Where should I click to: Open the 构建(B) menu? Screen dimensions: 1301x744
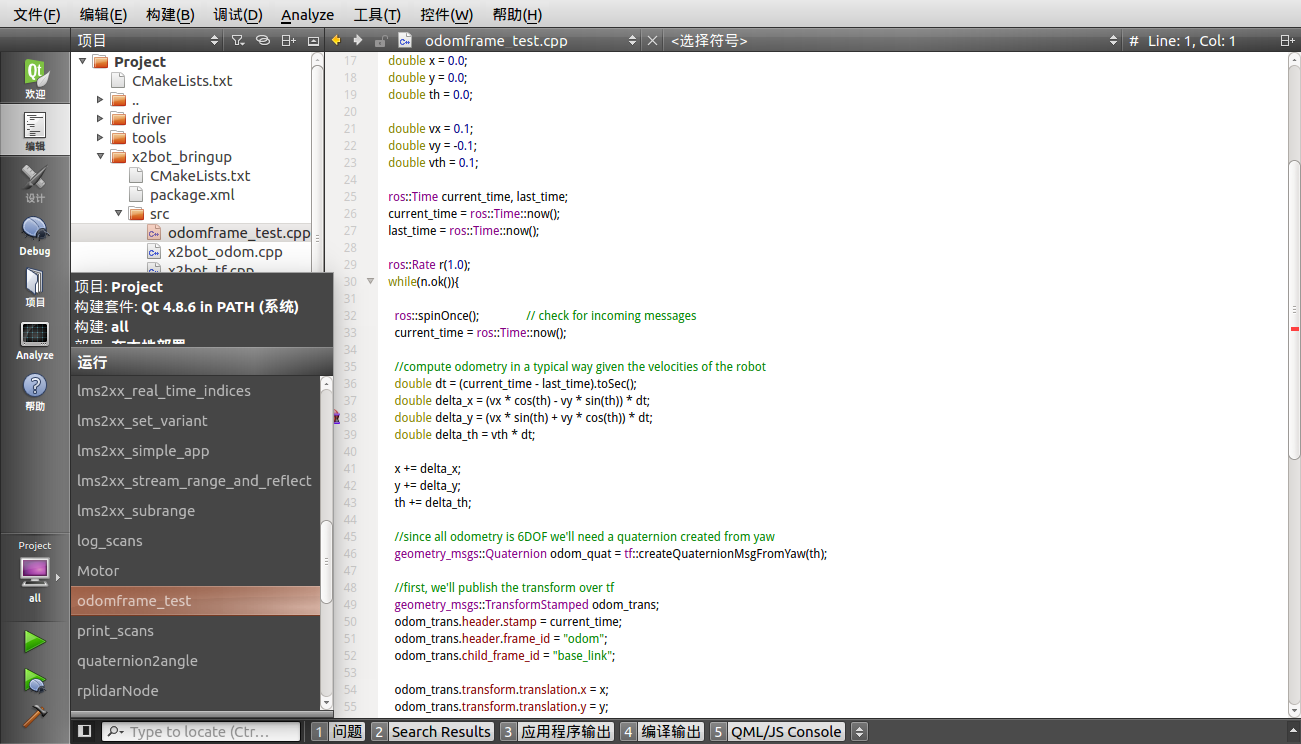click(170, 14)
